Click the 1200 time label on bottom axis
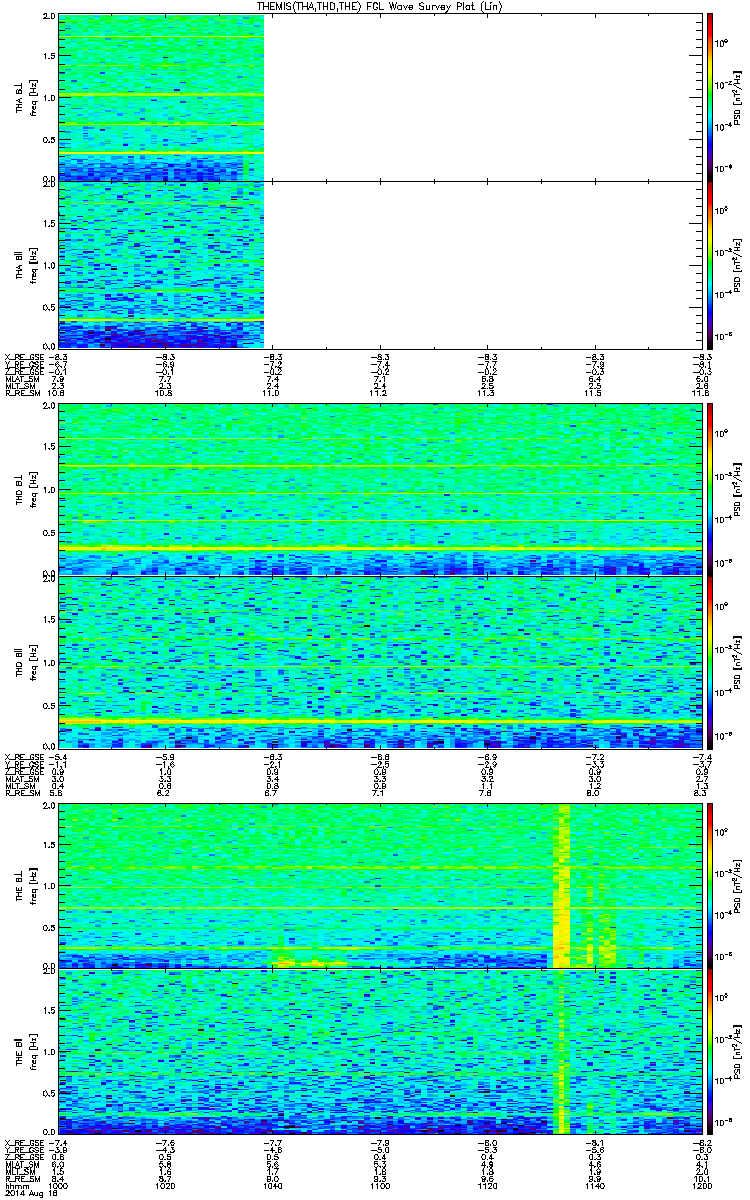 coord(697,1187)
